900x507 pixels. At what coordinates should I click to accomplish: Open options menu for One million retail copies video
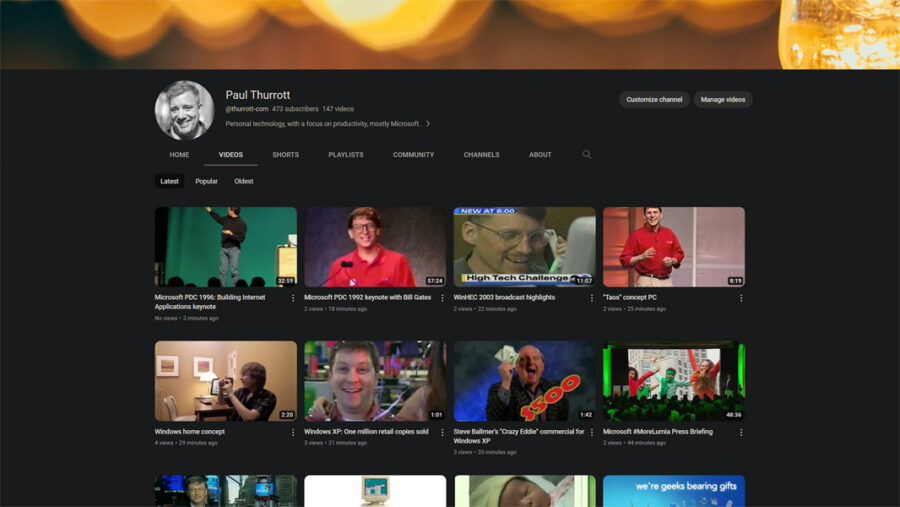(442, 432)
